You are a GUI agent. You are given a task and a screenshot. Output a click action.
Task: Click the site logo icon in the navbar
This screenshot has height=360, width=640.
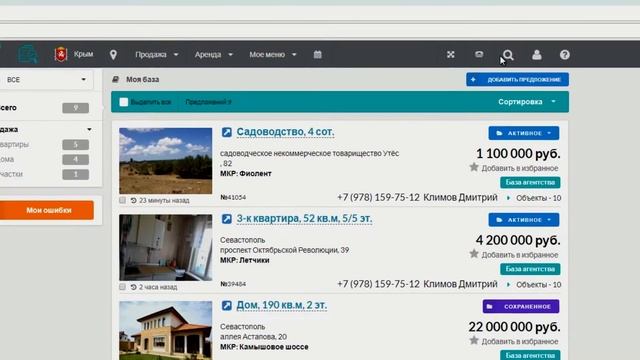[28, 54]
